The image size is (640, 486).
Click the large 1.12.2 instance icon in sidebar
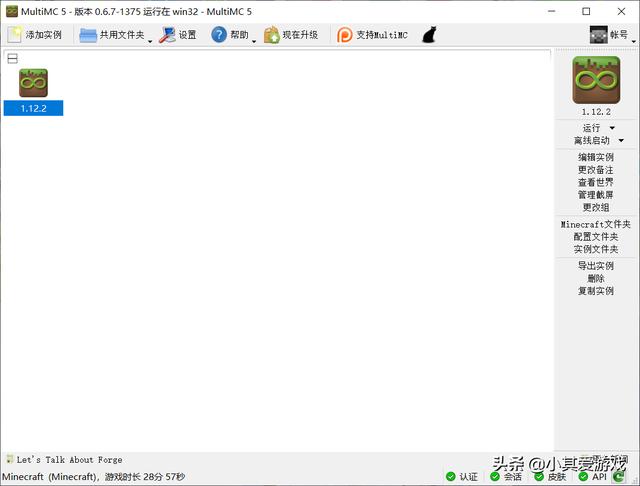596,80
